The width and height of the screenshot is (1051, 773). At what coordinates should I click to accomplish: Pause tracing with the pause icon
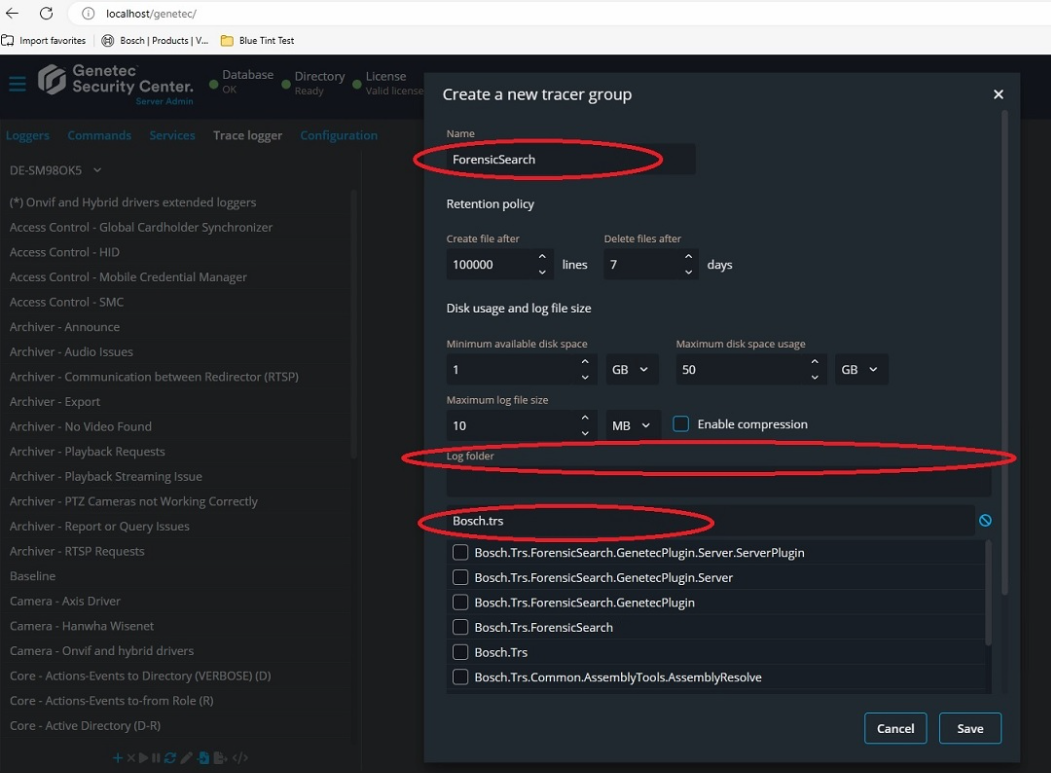click(x=156, y=758)
